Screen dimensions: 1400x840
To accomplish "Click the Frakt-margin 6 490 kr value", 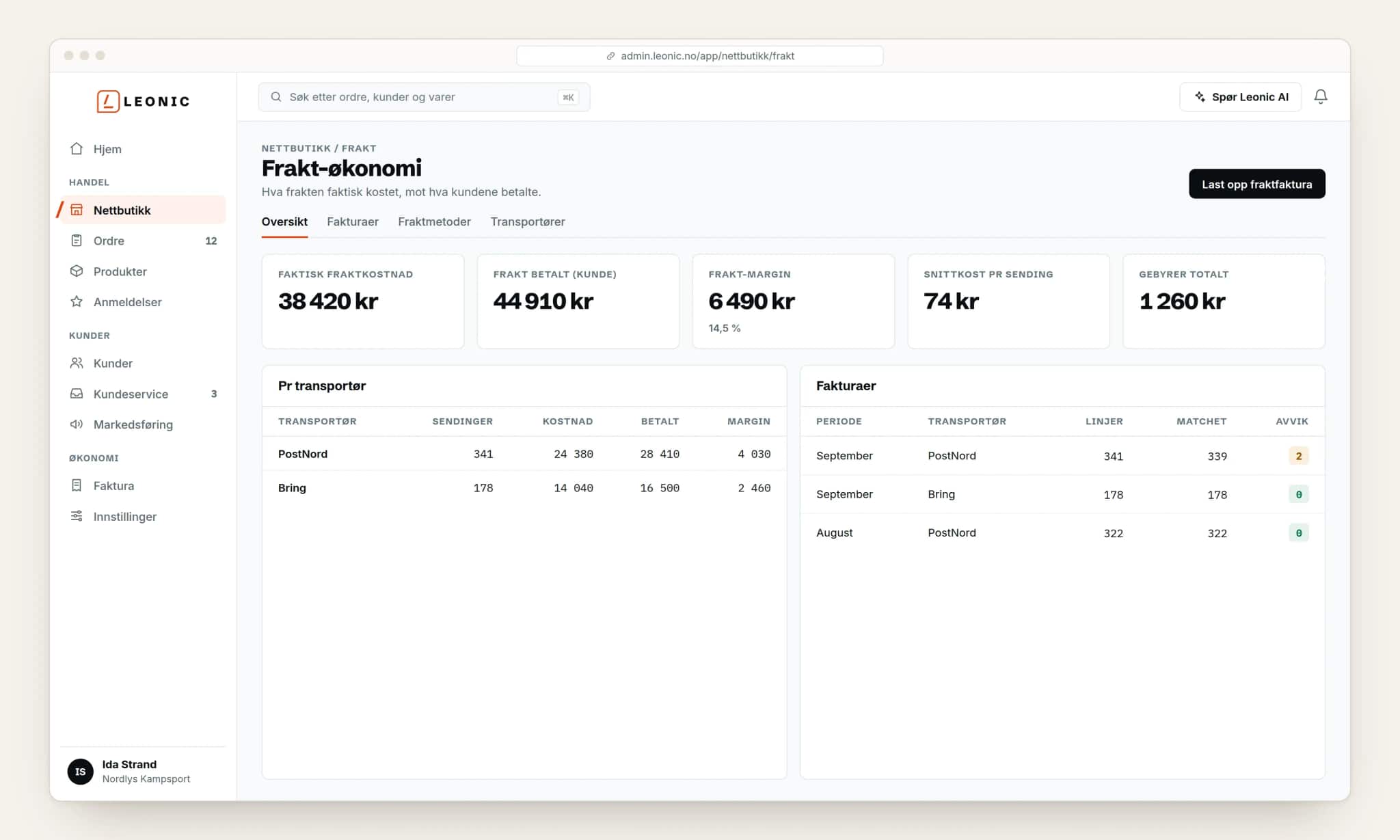I will [x=751, y=301].
